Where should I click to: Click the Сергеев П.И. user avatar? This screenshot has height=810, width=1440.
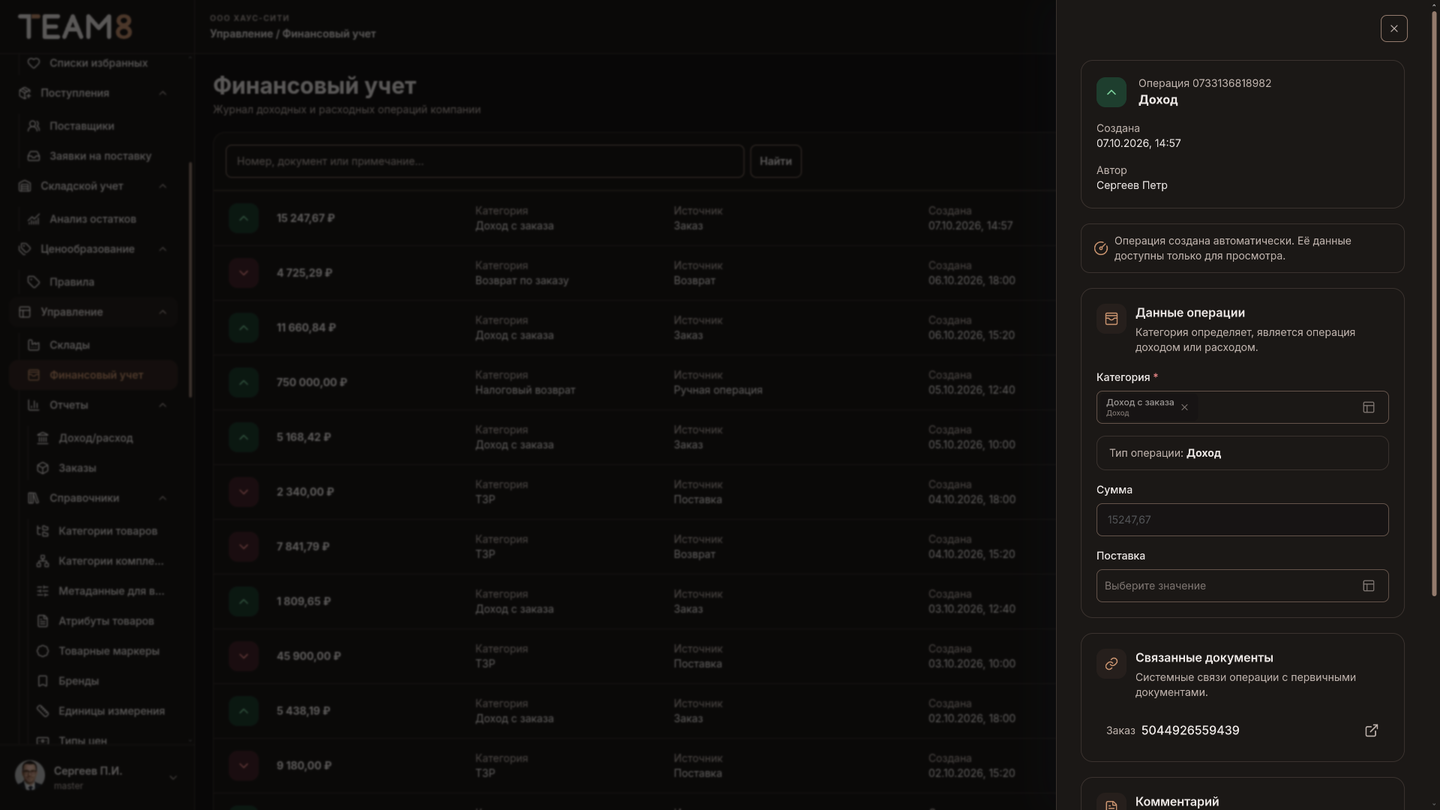coord(30,776)
